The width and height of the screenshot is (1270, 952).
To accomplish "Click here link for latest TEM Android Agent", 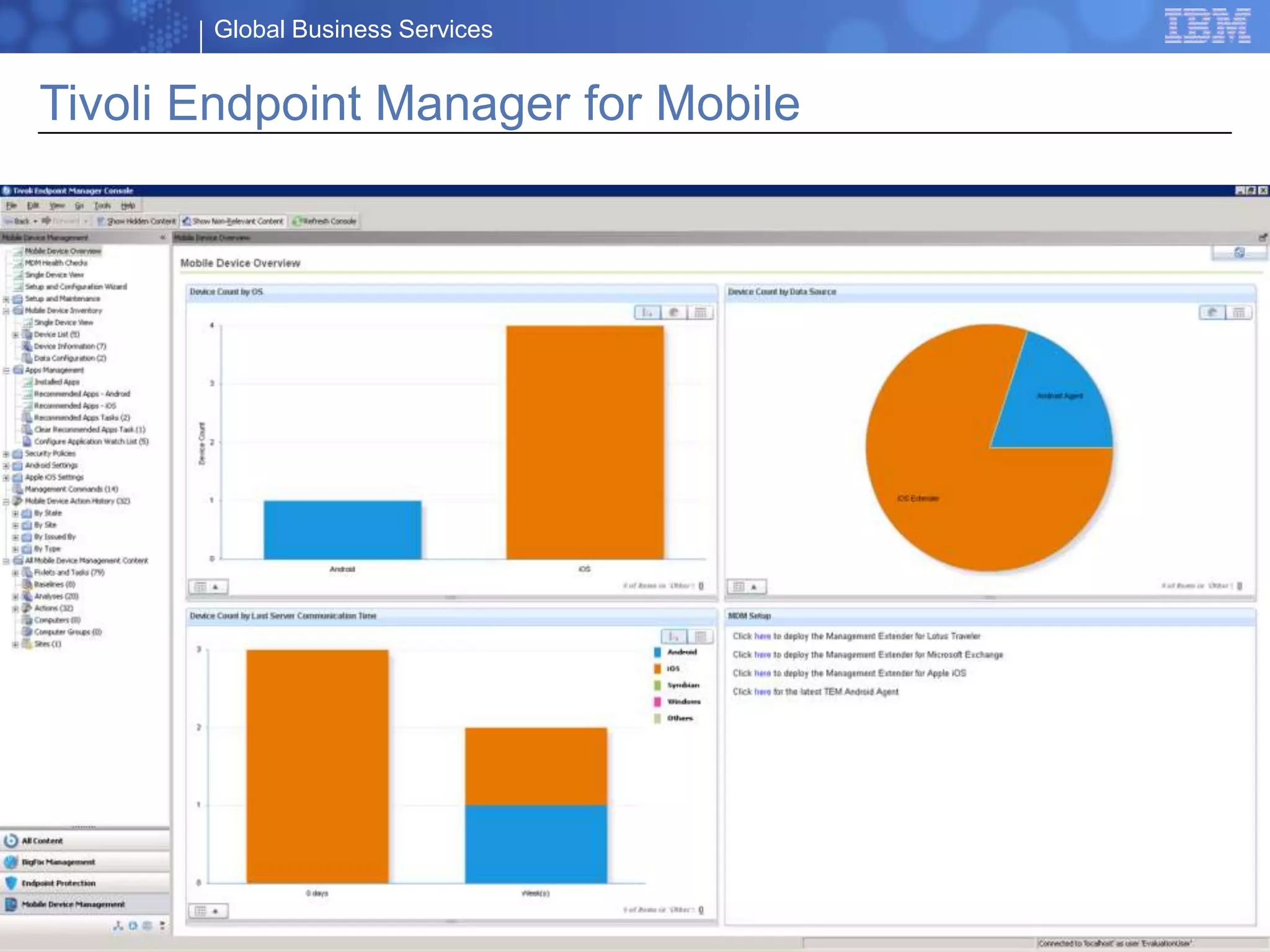I will (x=762, y=692).
